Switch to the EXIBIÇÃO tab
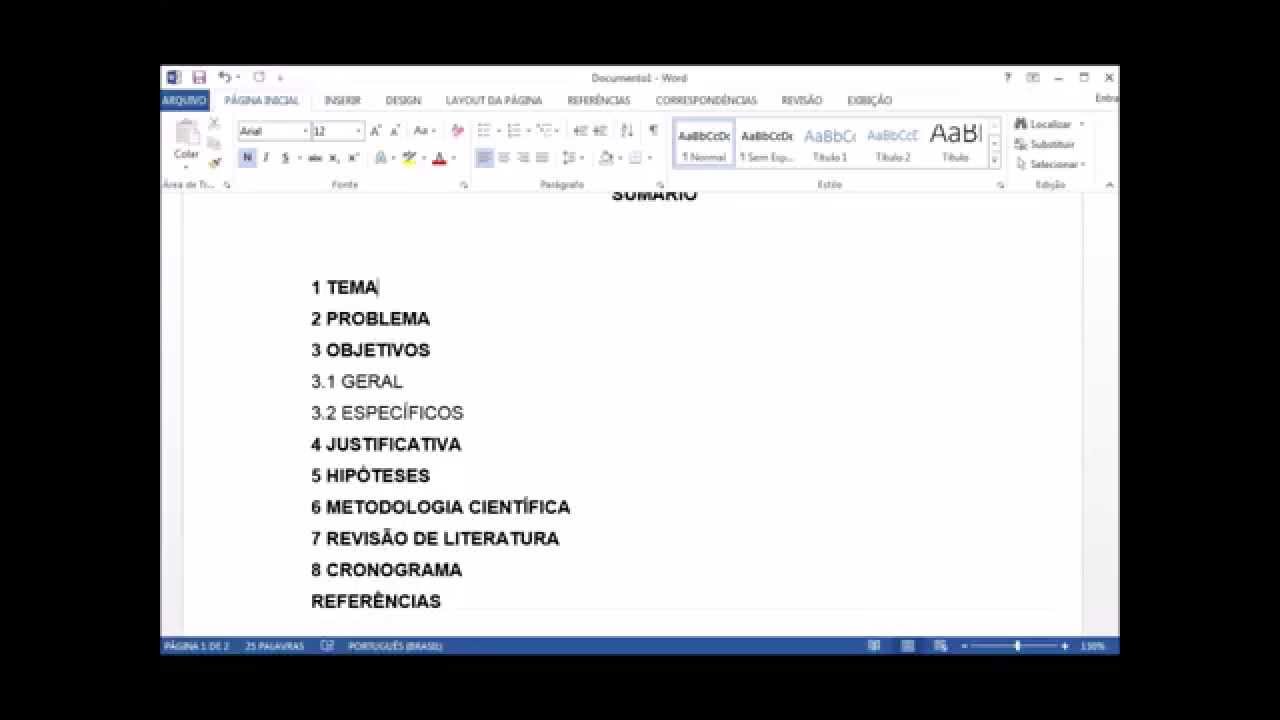 click(x=870, y=101)
